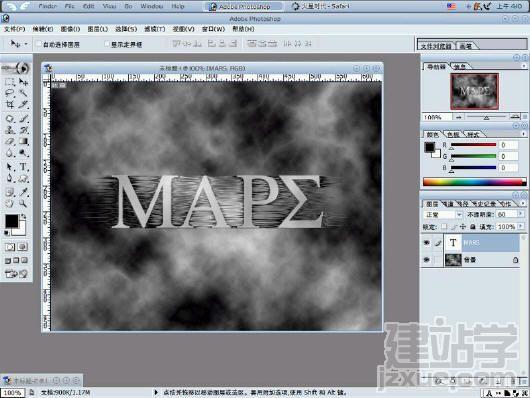This screenshot has width=530, height=398.
Task: Choose the Crop tool
Action: [10, 104]
